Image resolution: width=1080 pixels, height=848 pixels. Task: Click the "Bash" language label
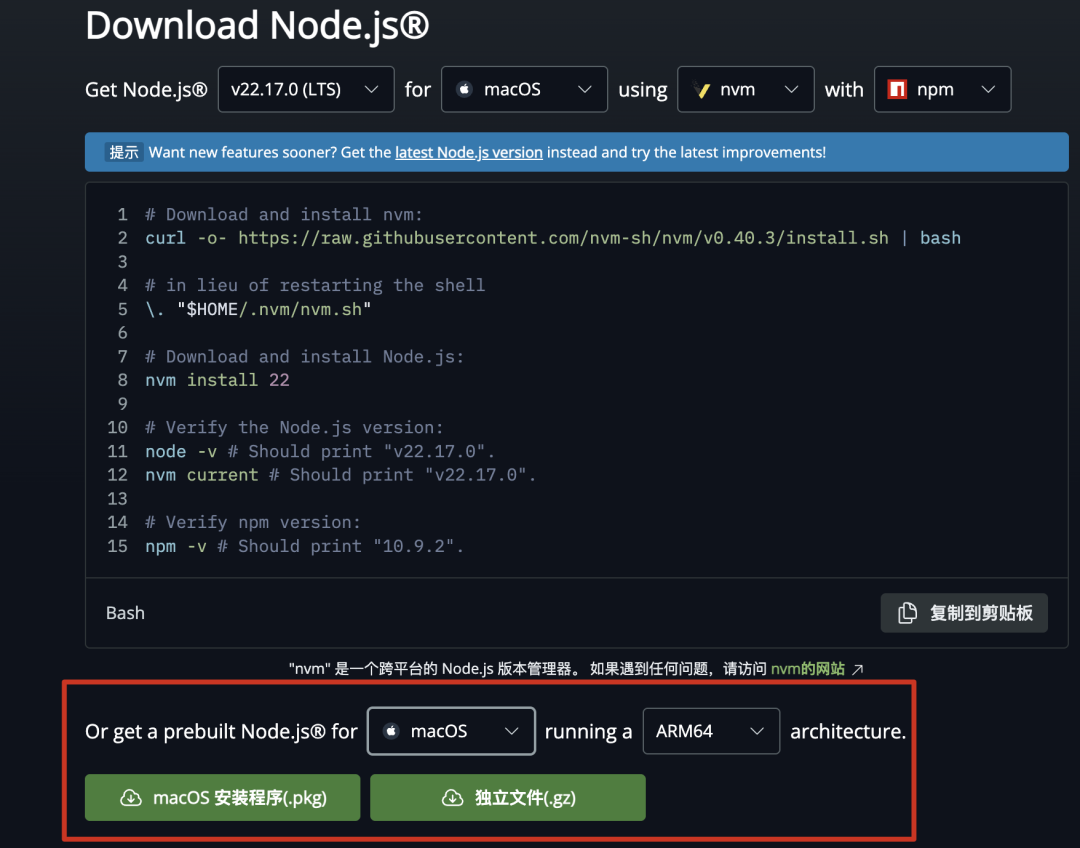coord(125,613)
